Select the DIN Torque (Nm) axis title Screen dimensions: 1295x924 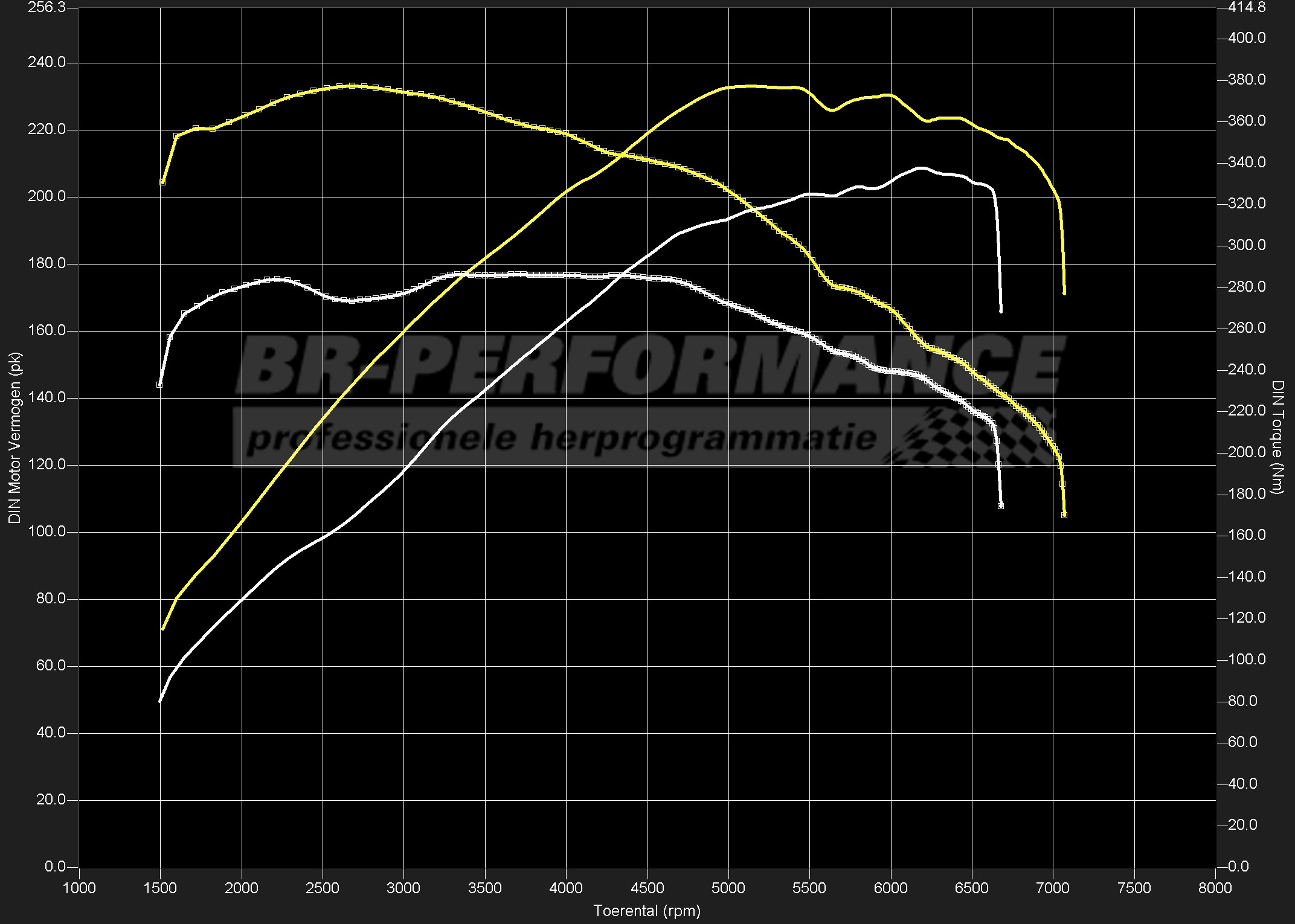pos(1277,437)
